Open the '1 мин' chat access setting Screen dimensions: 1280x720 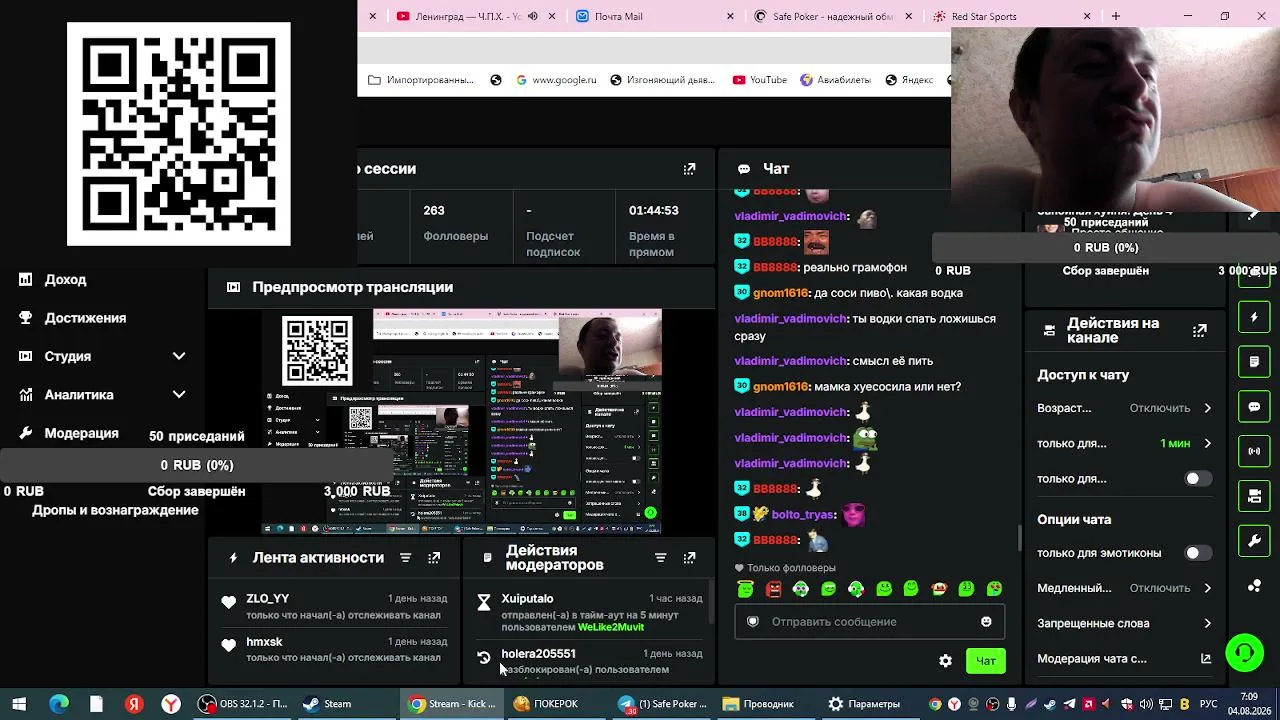pos(1125,443)
